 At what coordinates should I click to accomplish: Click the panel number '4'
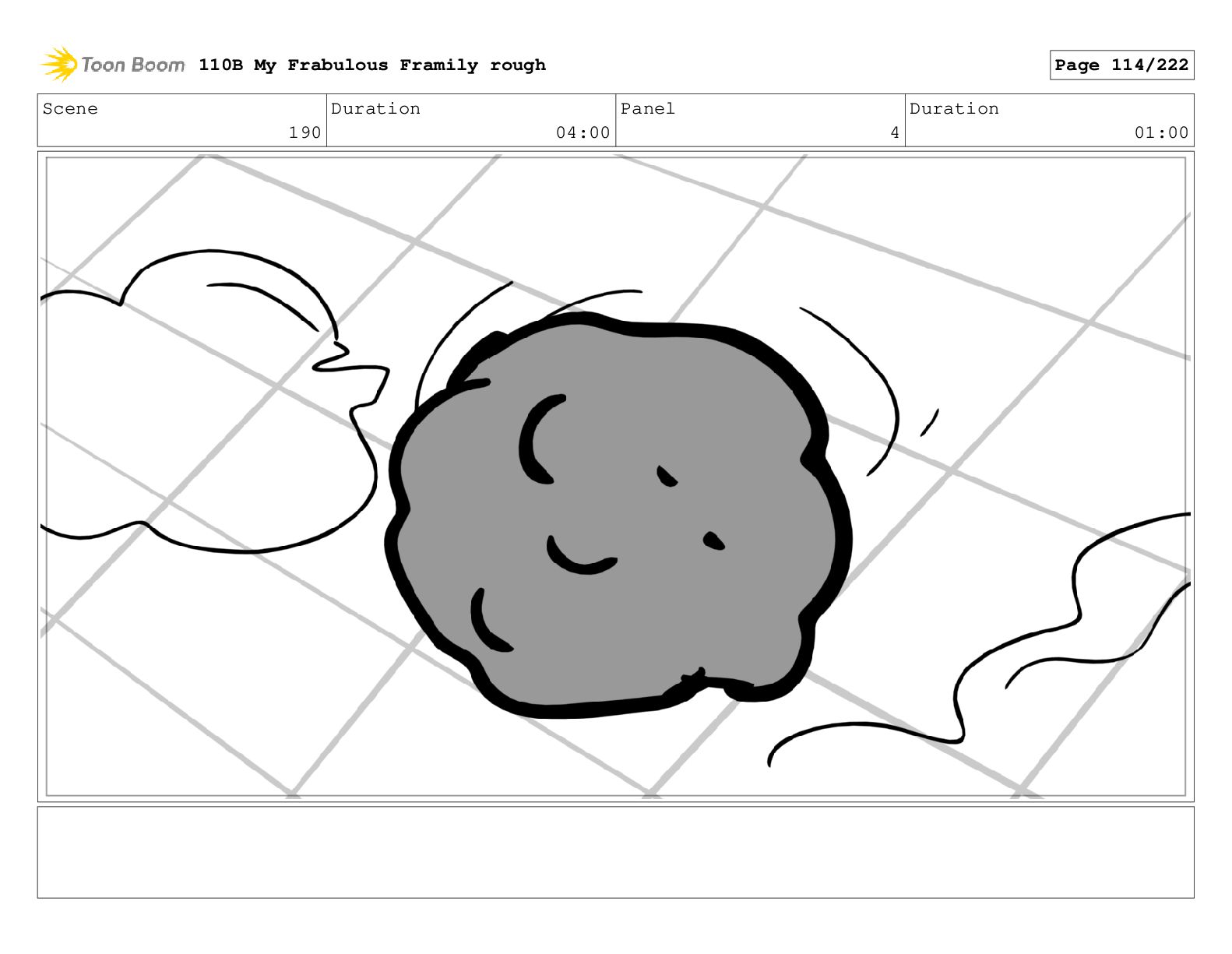click(x=895, y=133)
